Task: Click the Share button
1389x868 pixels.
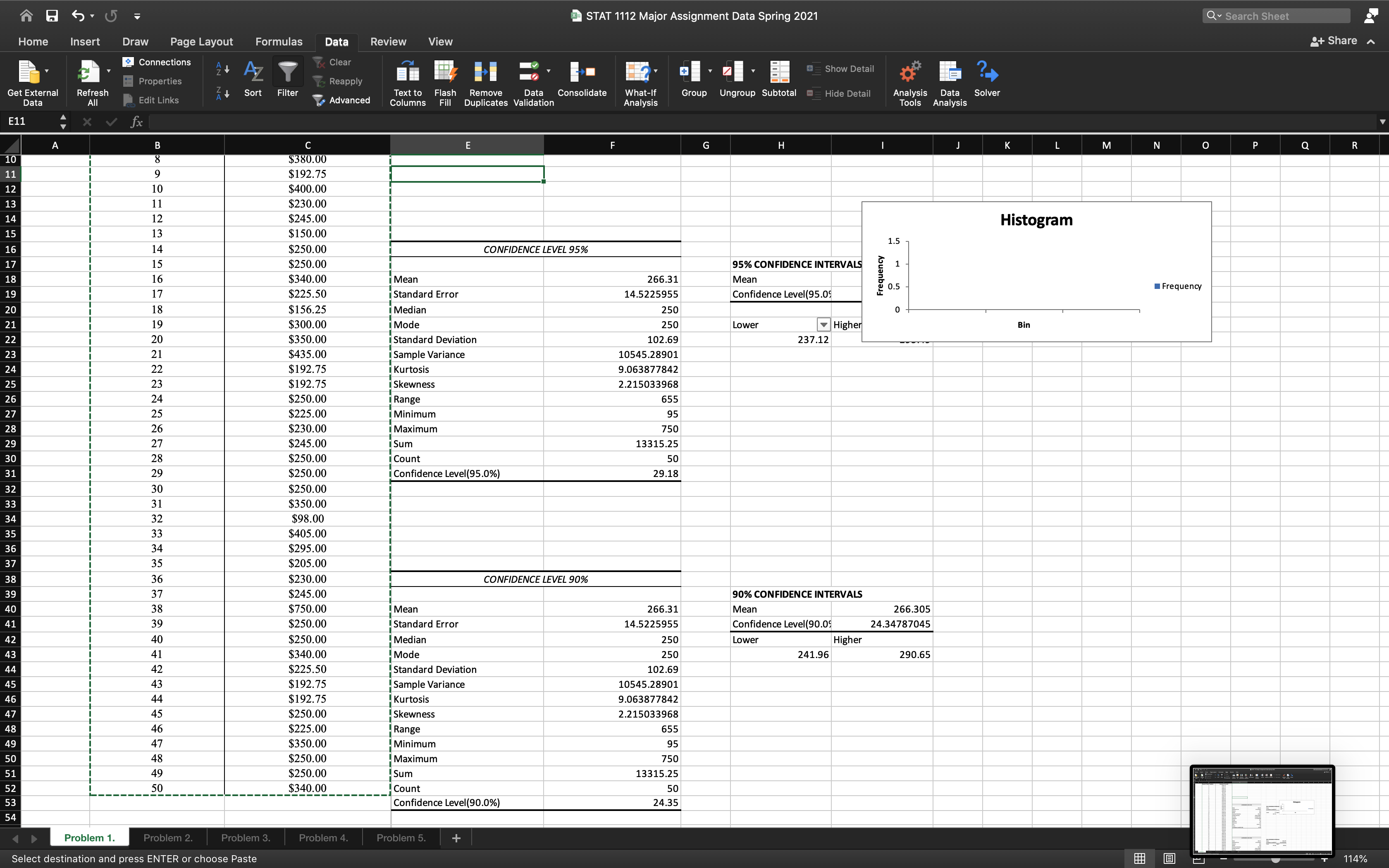Action: point(1334,41)
